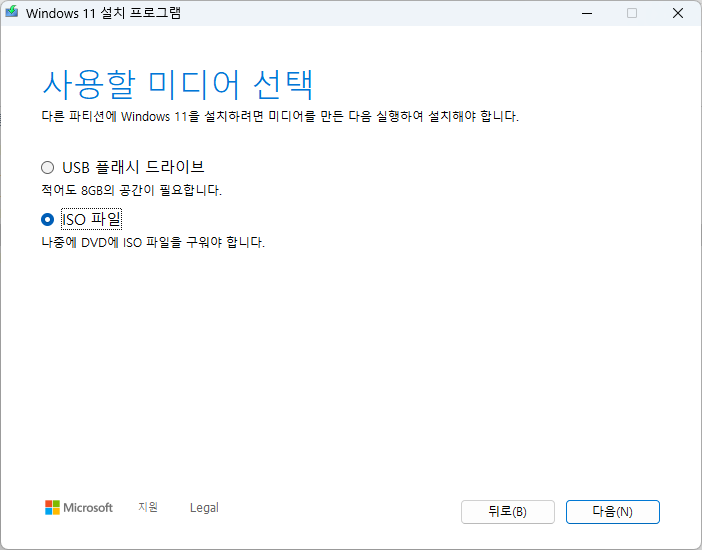Image resolution: width=702 pixels, height=550 pixels.
Task: Click the Microsoft logo
Action: (x=79, y=507)
